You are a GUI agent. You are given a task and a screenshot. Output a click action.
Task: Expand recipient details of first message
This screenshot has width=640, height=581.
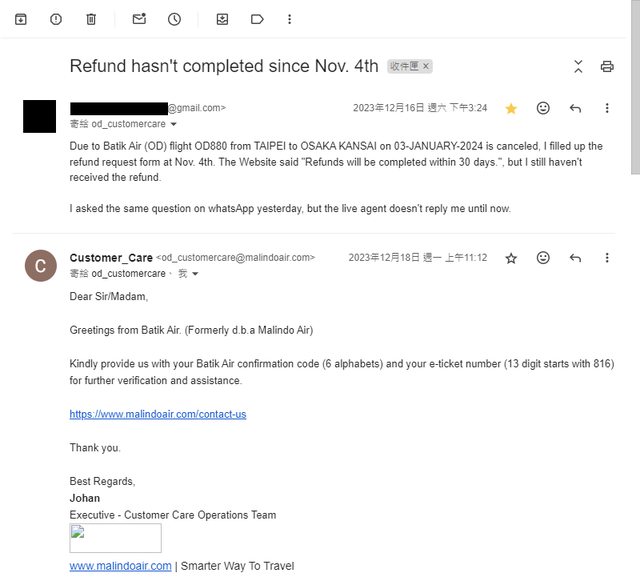point(174,125)
